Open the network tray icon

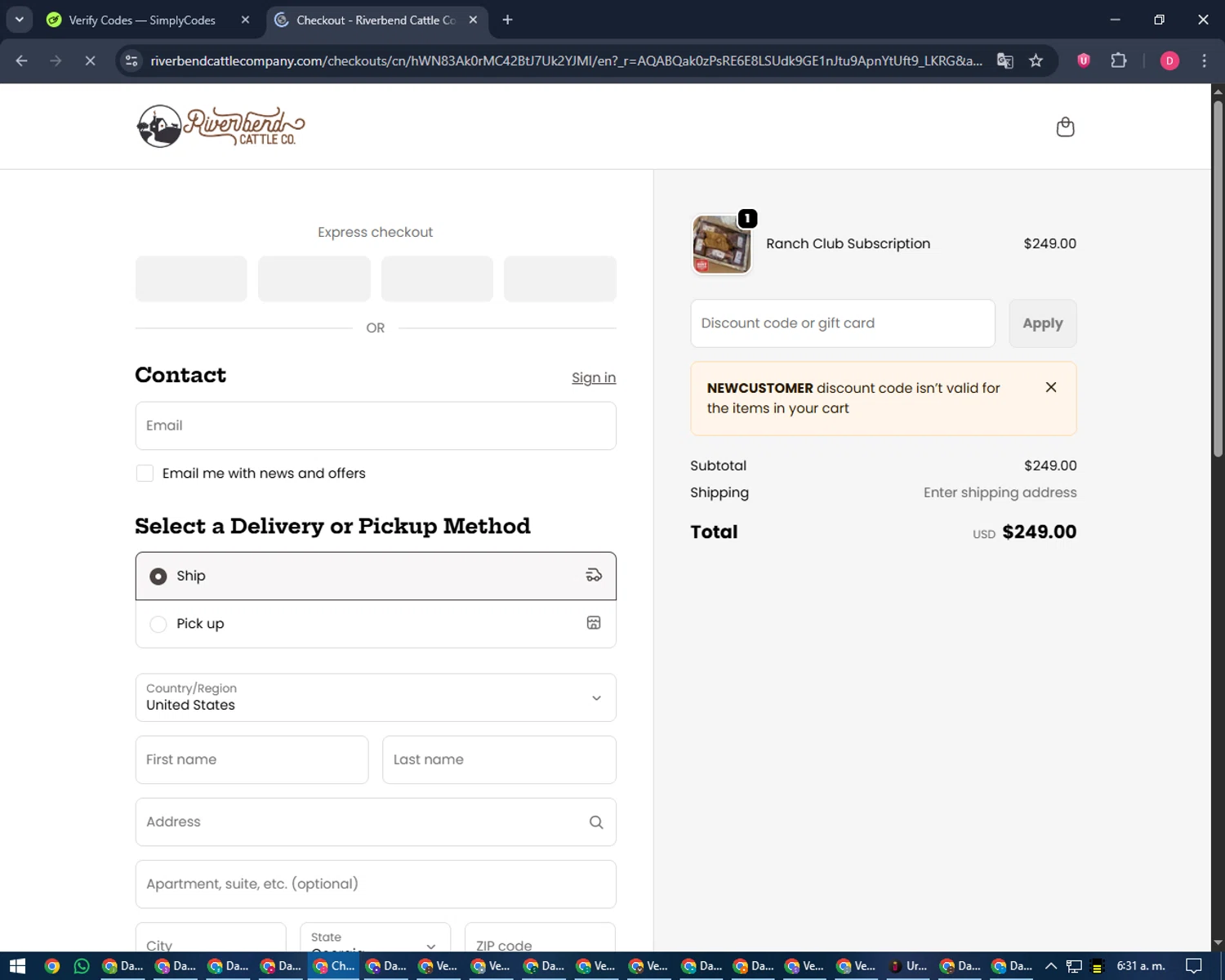click(x=1074, y=966)
